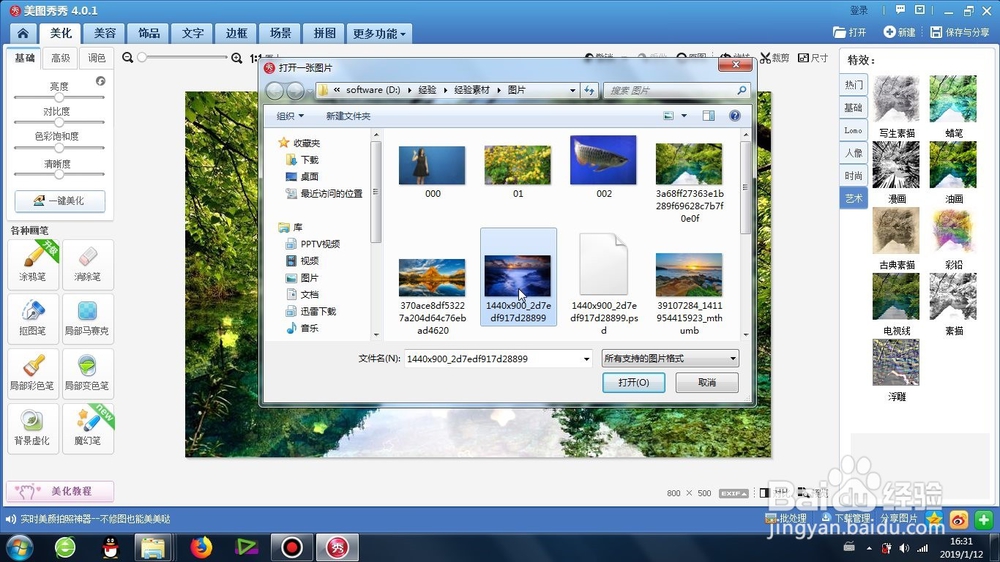Viewport: 1000px width, 562px height.
Task: Click the zoom out magnifier icon
Action: [128, 58]
